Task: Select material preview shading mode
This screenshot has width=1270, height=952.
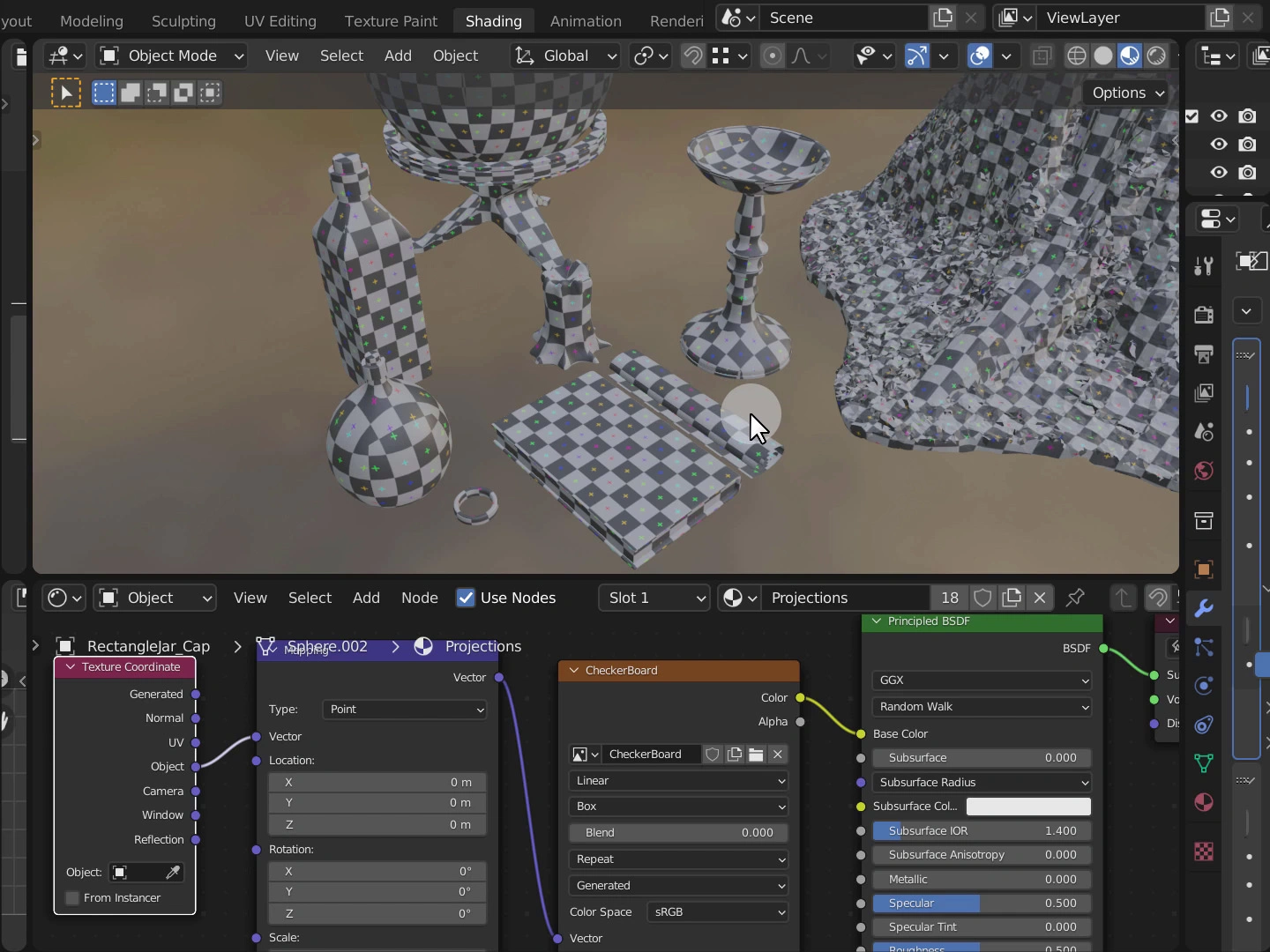Action: coord(1130,56)
